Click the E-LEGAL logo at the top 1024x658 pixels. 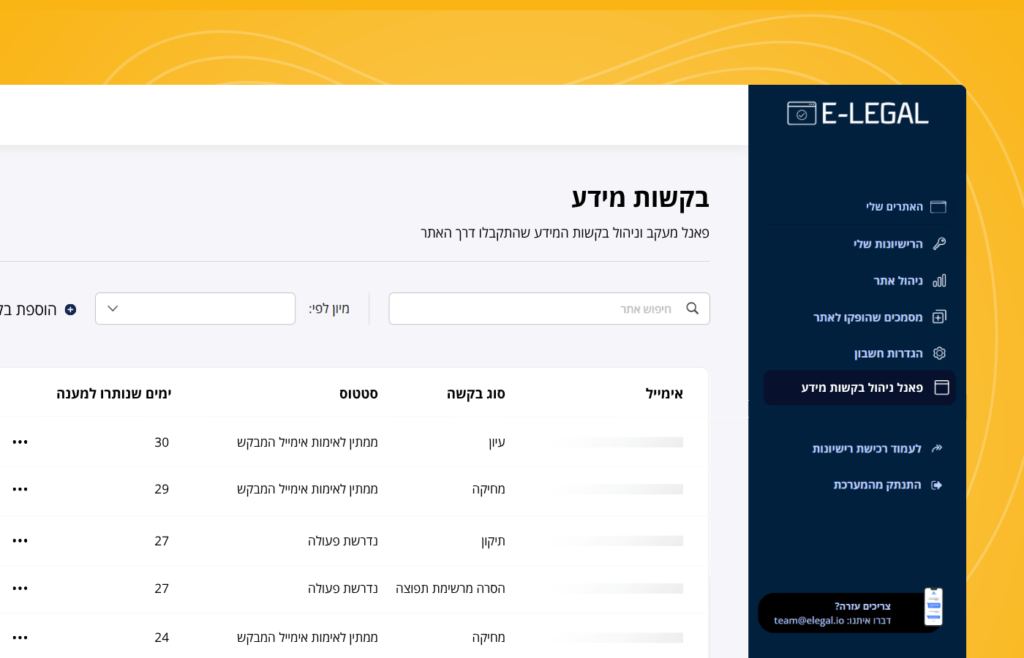857,113
